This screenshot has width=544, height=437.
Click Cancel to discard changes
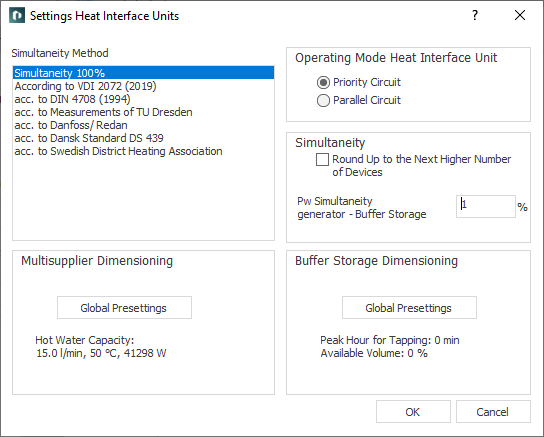(x=493, y=412)
